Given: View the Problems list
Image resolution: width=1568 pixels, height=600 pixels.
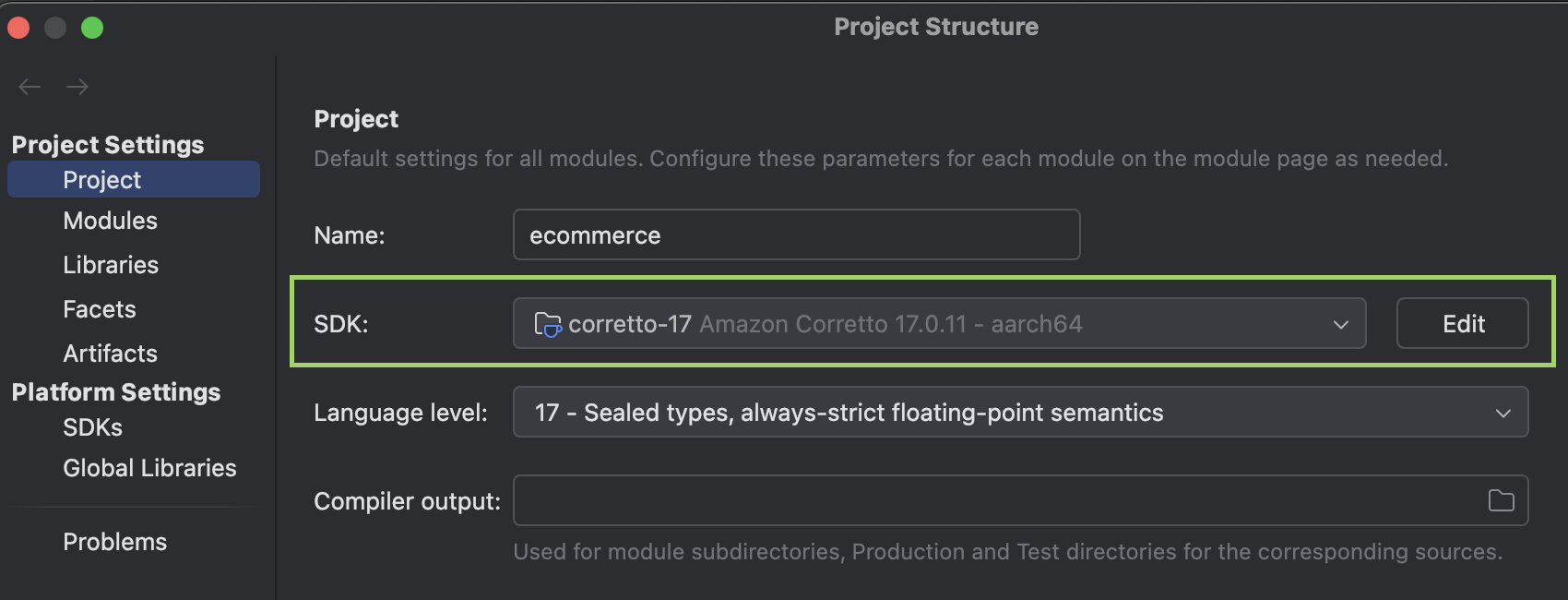Looking at the screenshot, I should (x=114, y=542).
